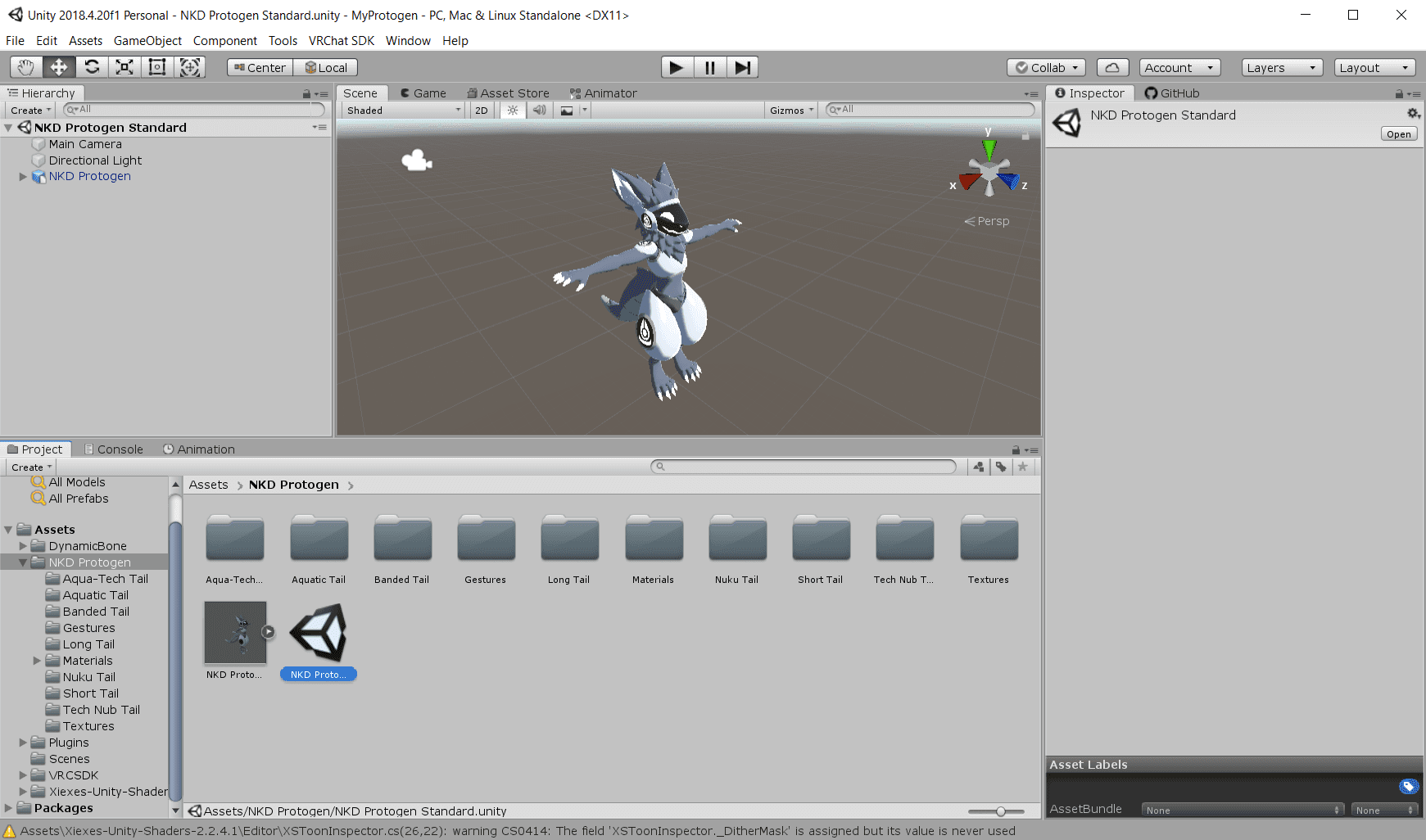Step forward one frame
Screen dimensions: 1426x840
742,67
